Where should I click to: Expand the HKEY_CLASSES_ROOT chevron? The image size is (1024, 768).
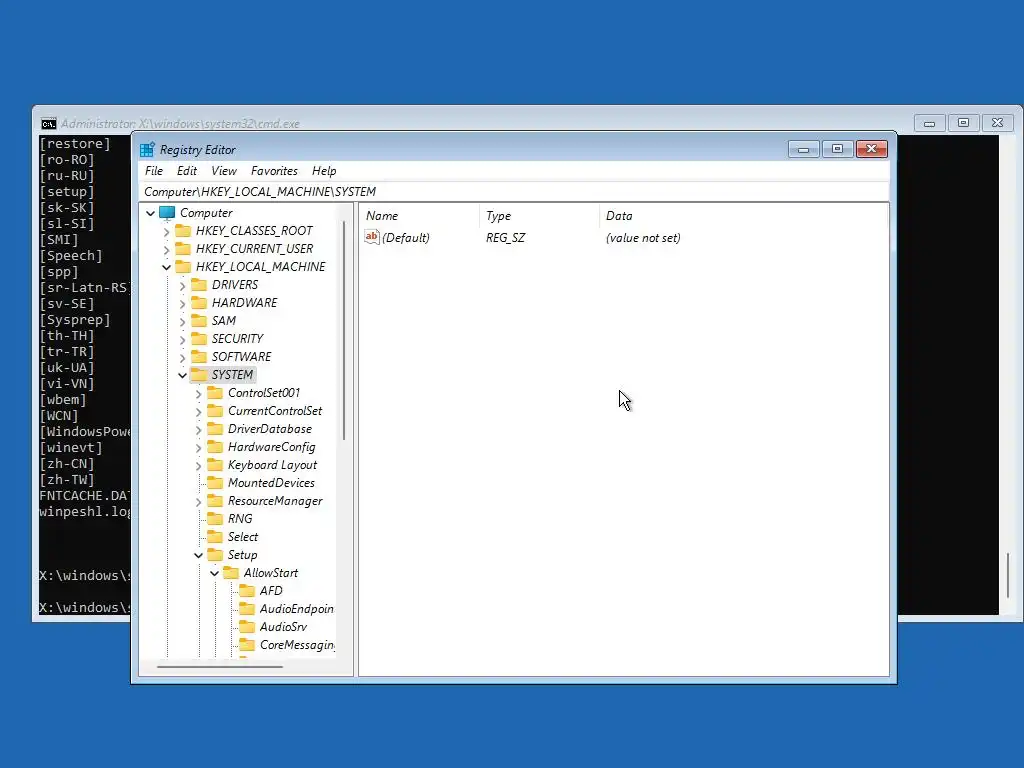point(167,231)
